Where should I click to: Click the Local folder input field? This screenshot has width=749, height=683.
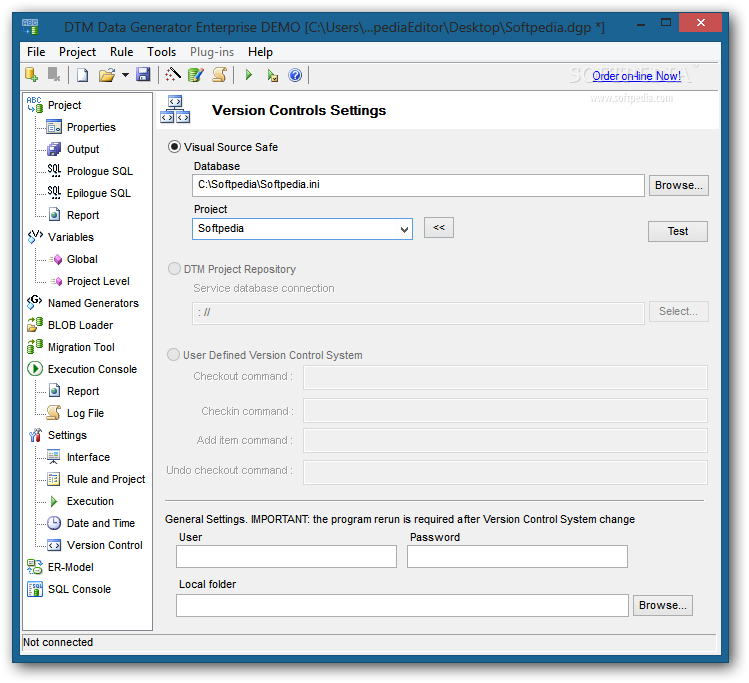tap(402, 606)
